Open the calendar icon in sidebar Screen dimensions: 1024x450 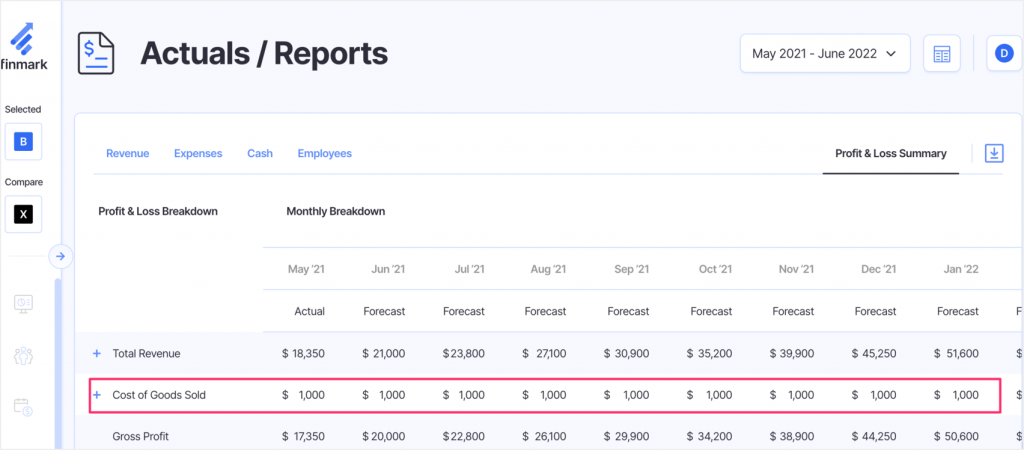point(24,407)
